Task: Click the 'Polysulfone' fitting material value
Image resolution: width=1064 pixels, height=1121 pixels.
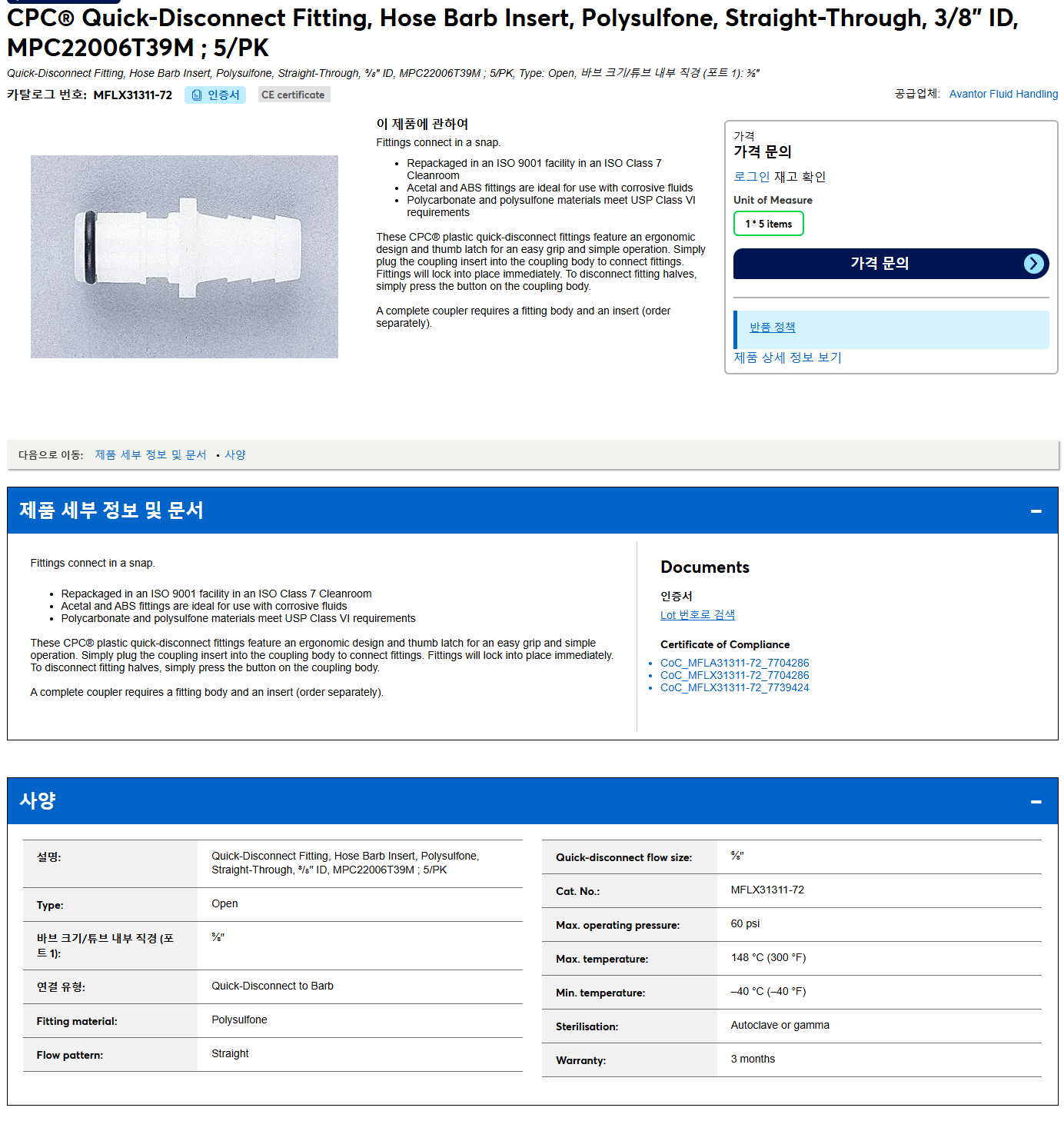Action: coord(239,1020)
